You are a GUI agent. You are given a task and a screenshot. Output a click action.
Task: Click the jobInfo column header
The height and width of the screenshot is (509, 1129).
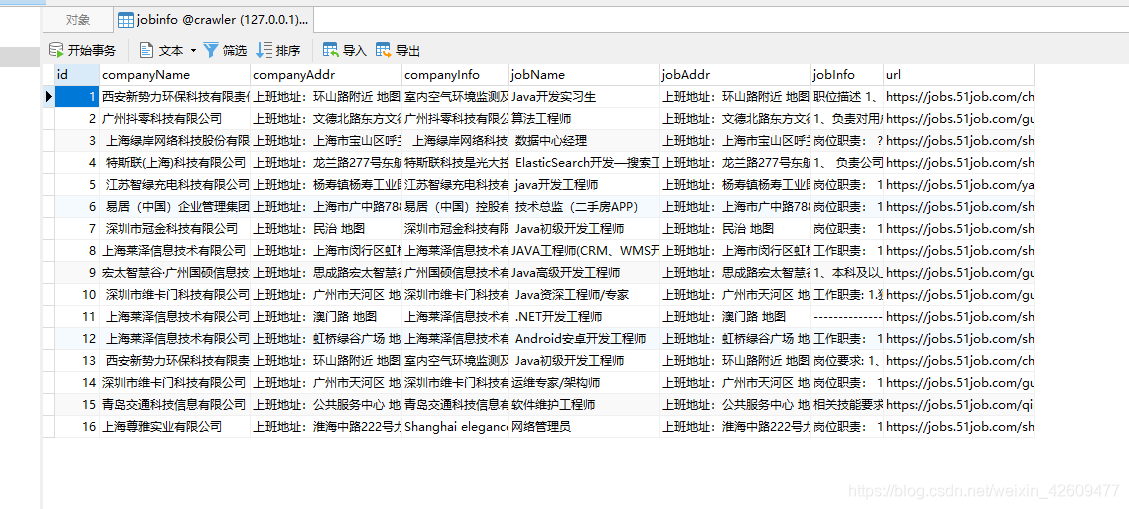pos(847,75)
